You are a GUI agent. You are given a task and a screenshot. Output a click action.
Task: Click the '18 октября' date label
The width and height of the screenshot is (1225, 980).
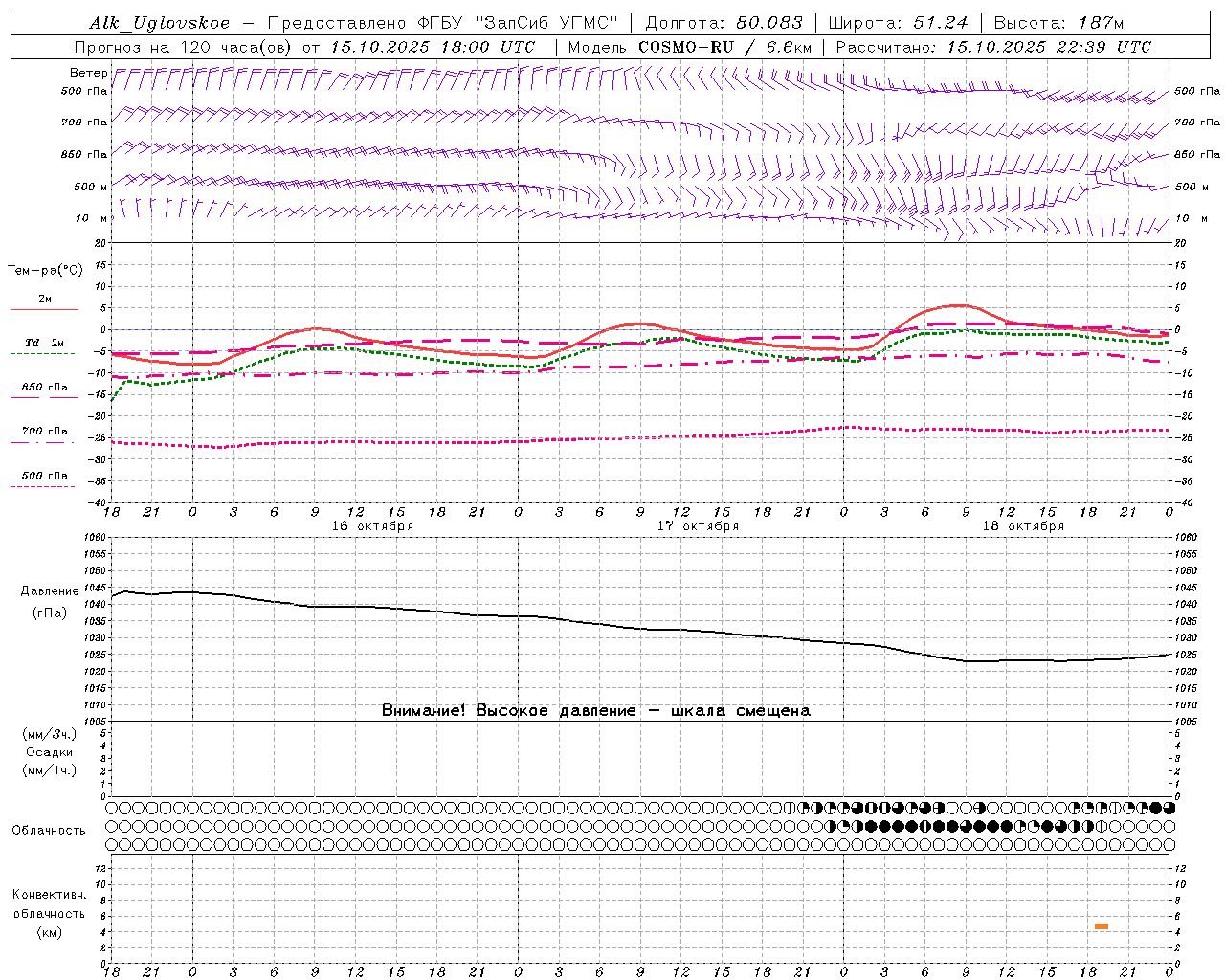(1023, 526)
